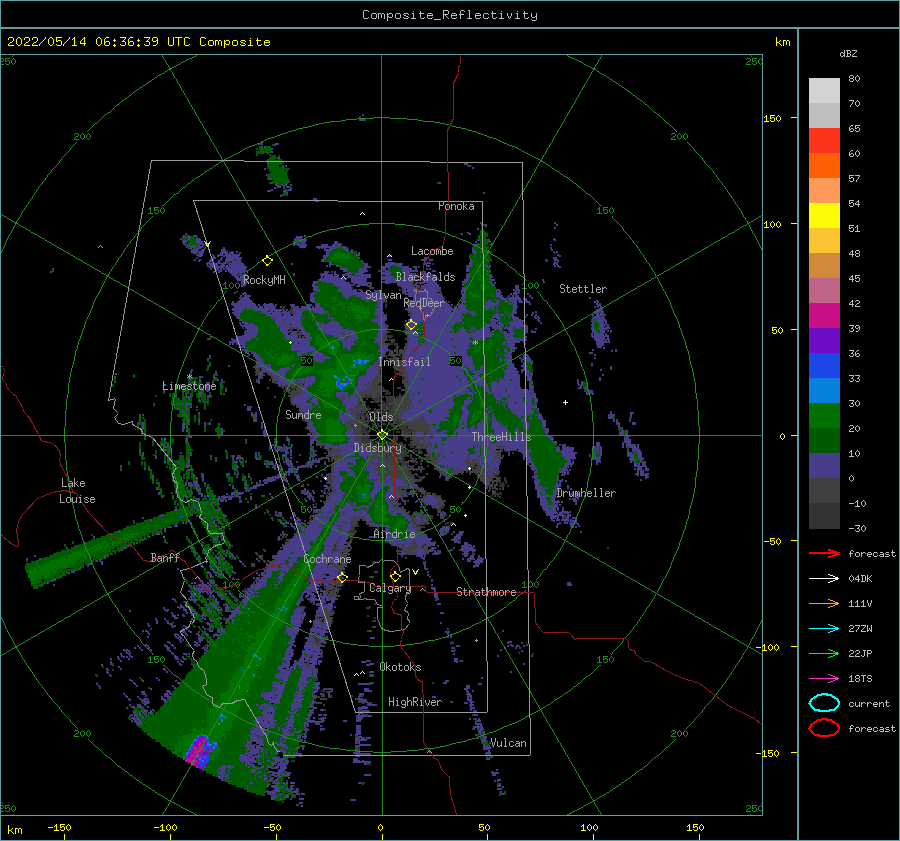The height and width of the screenshot is (841, 900).
Task: Click the red forecast ellipse icon
Action: (x=824, y=728)
